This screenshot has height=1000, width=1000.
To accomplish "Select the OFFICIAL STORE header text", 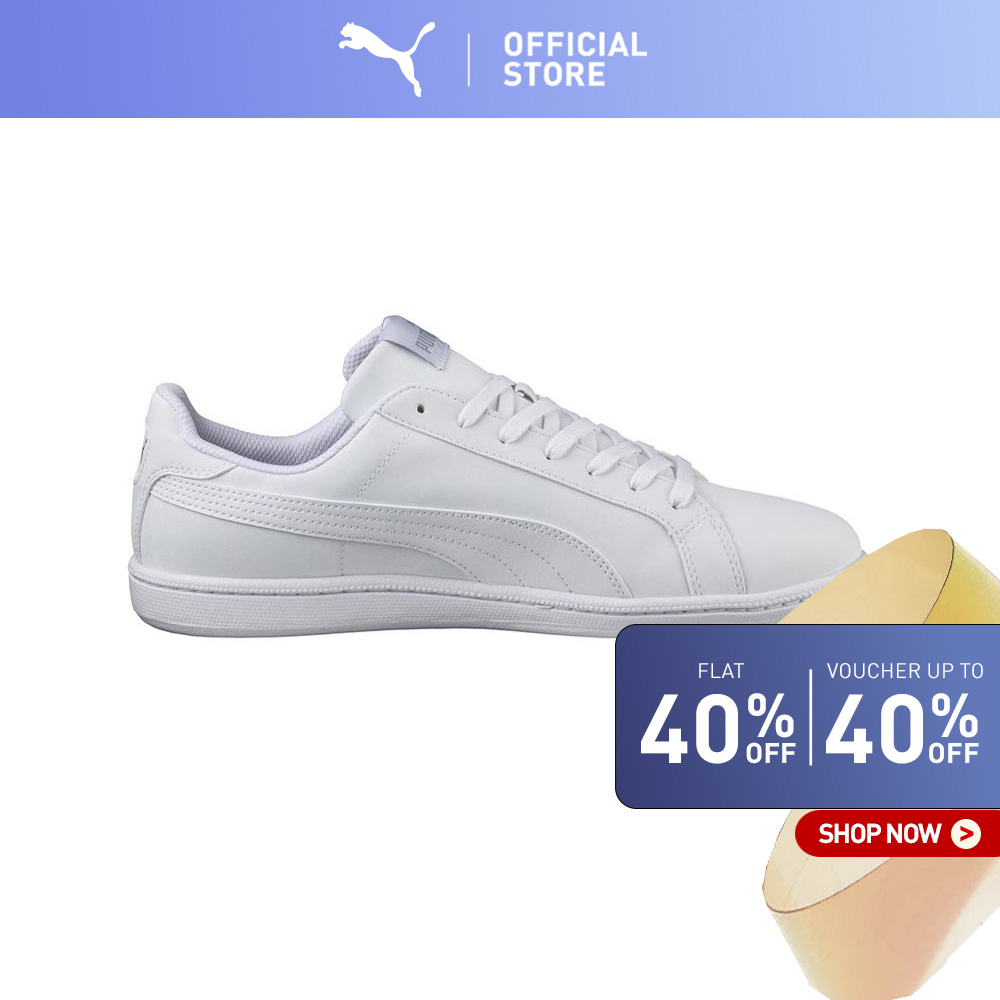I will coord(575,59).
